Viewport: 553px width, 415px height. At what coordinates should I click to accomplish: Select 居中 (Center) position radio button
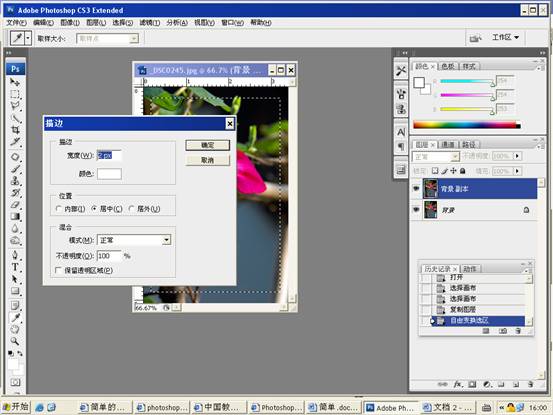pyautogui.click(x=94, y=209)
